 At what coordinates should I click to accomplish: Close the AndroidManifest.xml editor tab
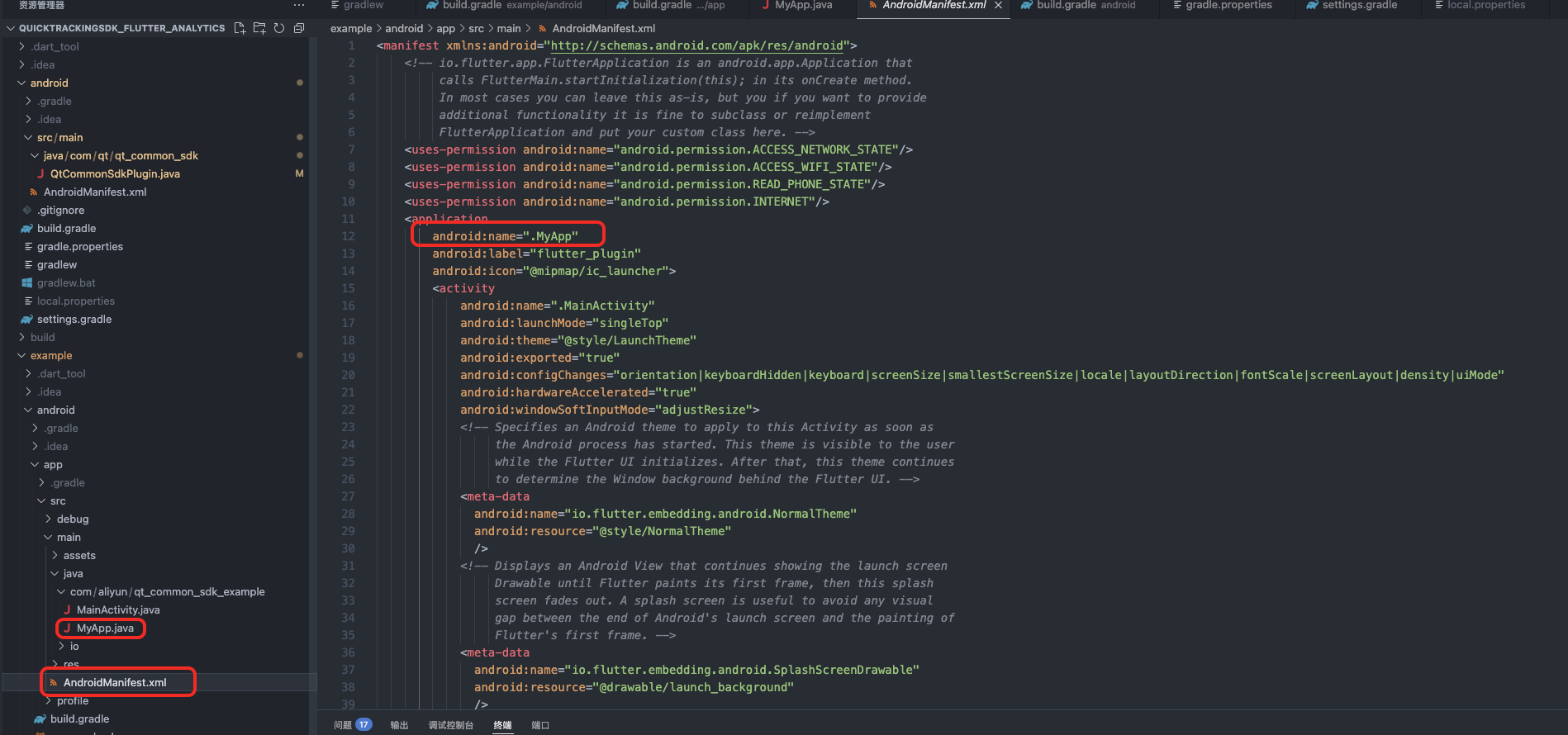(998, 5)
